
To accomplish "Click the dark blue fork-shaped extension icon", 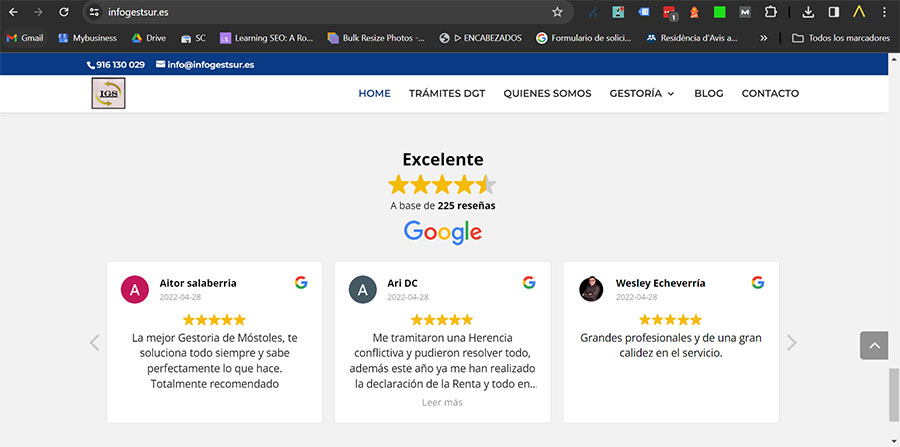I will click(593, 12).
